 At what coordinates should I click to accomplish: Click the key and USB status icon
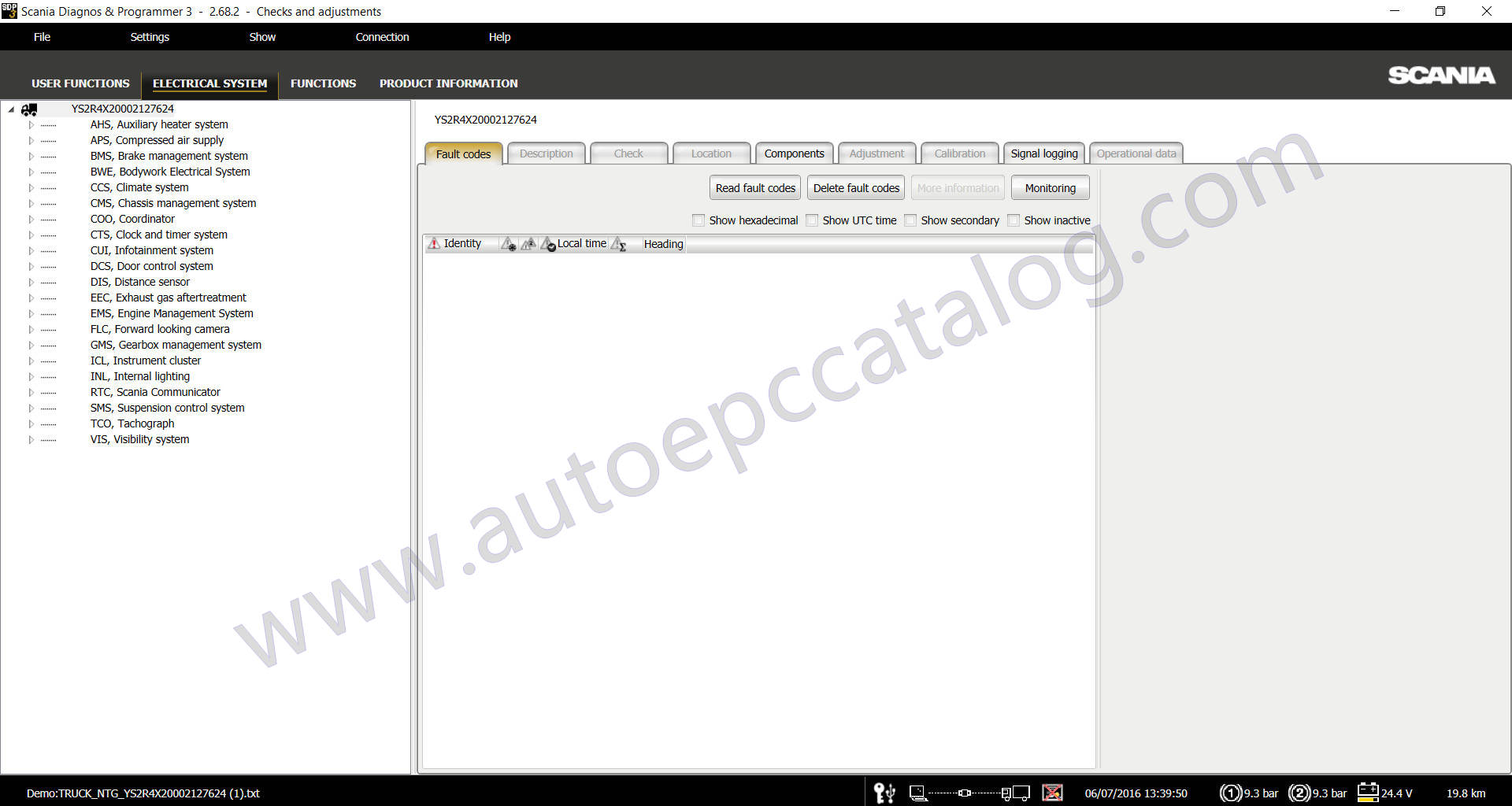[x=884, y=793]
